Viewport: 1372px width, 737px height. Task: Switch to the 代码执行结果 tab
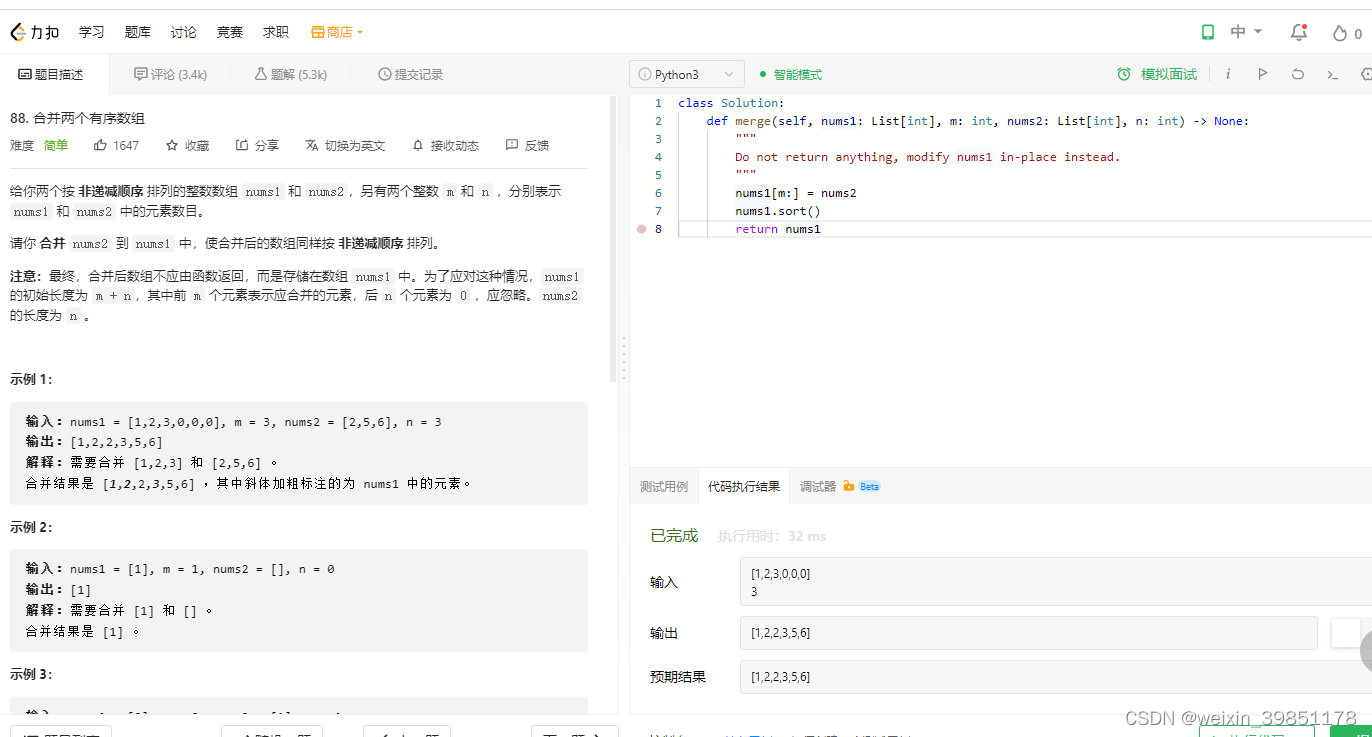(x=744, y=486)
